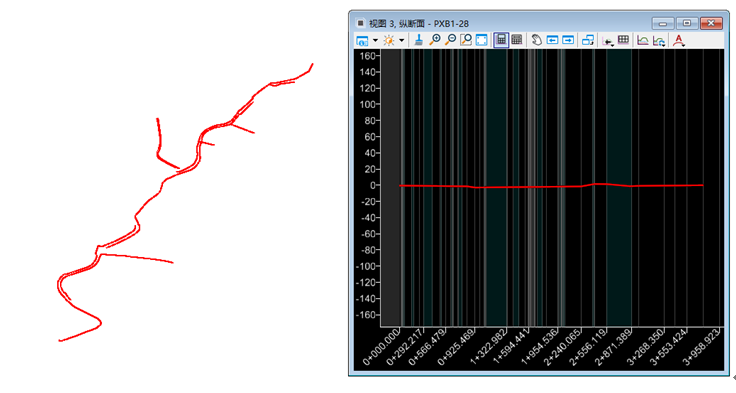Open the view attributes icon
Viewport: 736px width, 393px height.
[362, 40]
